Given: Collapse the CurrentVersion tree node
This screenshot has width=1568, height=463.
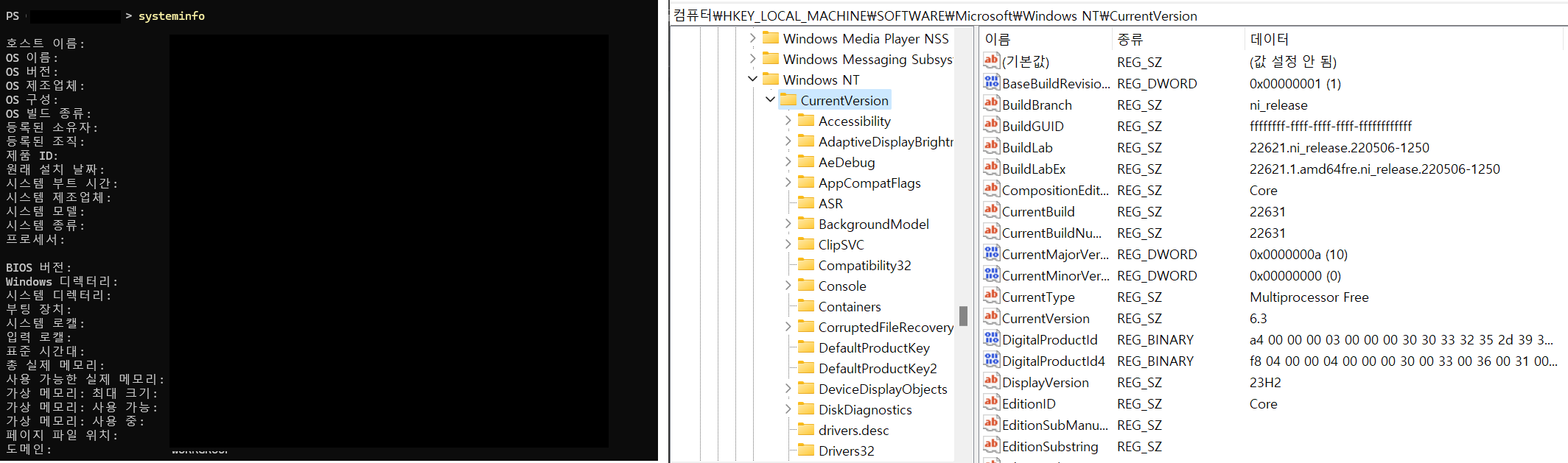Looking at the screenshot, I should (770, 99).
